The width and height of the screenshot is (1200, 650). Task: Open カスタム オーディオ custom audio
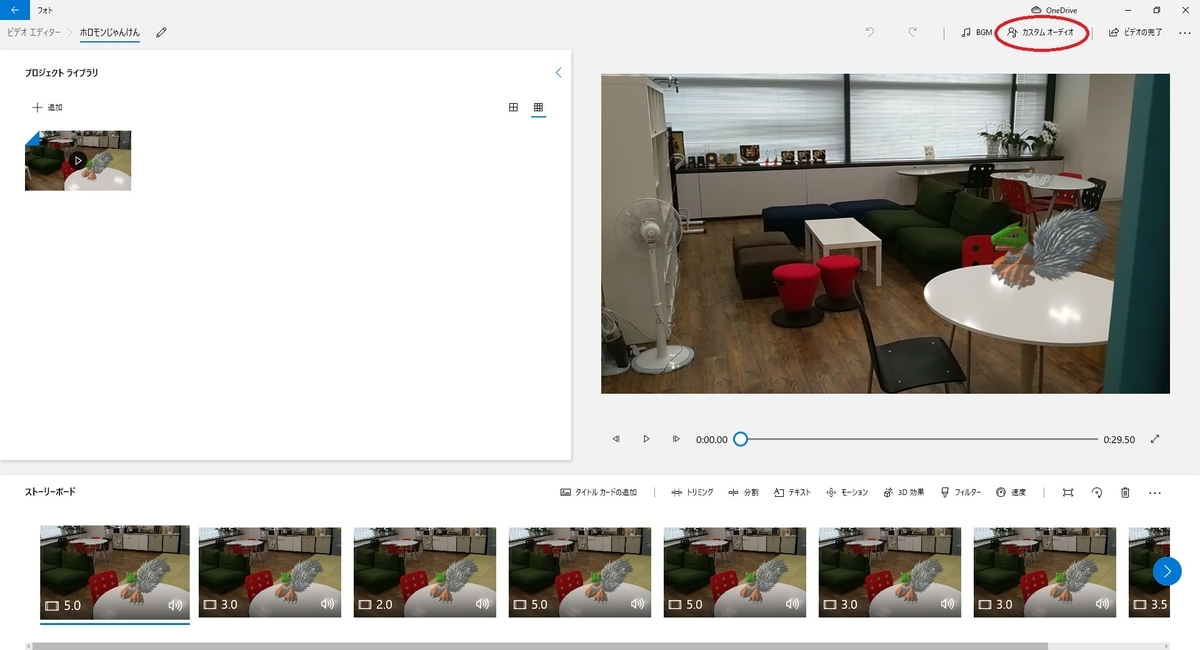(x=1041, y=32)
